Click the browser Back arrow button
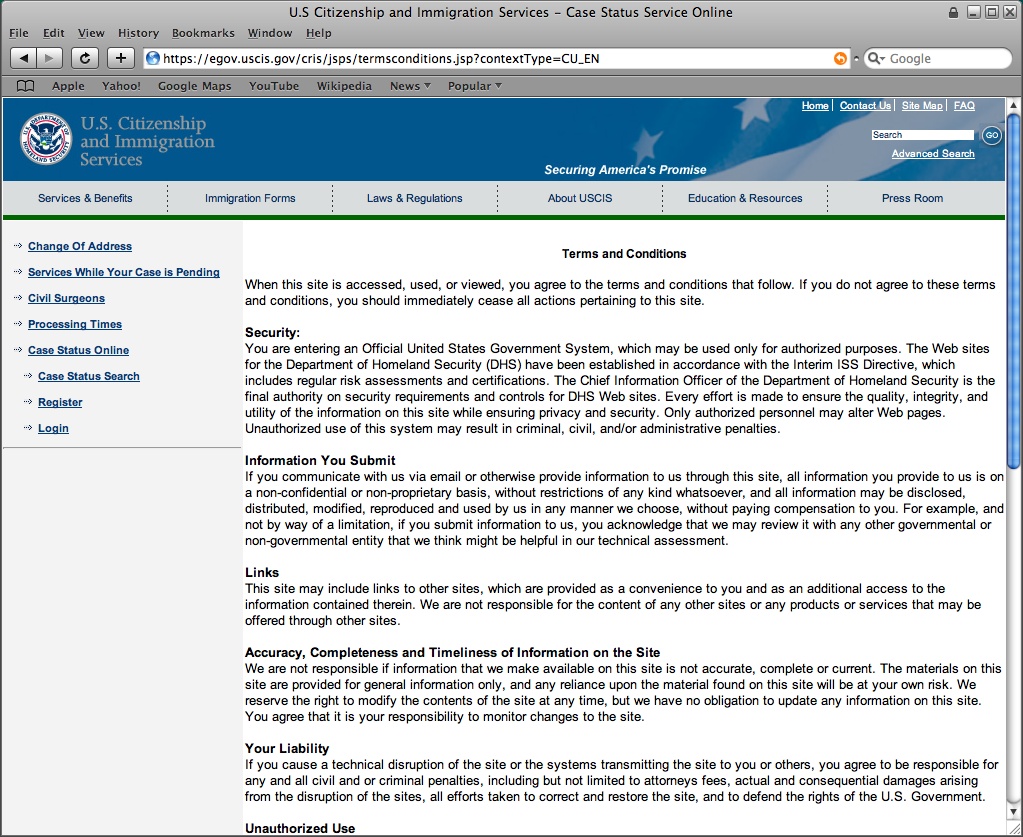This screenshot has width=1023, height=837. click(x=24, y=58)
